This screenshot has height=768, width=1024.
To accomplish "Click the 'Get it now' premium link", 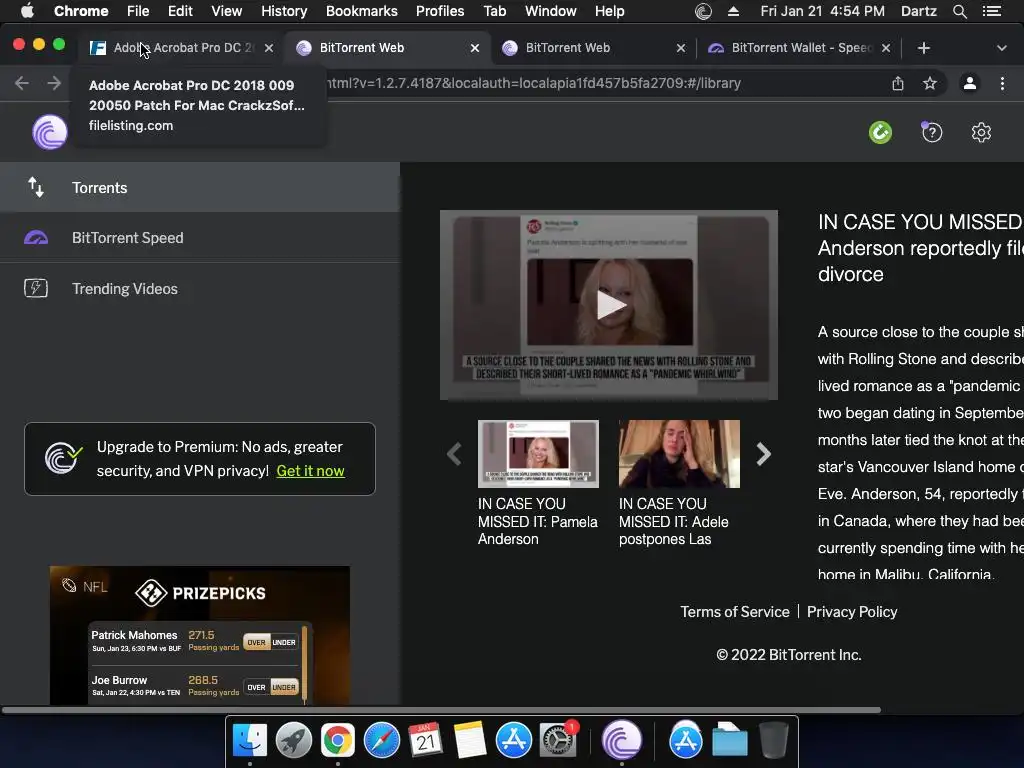I will coord(310,471).
